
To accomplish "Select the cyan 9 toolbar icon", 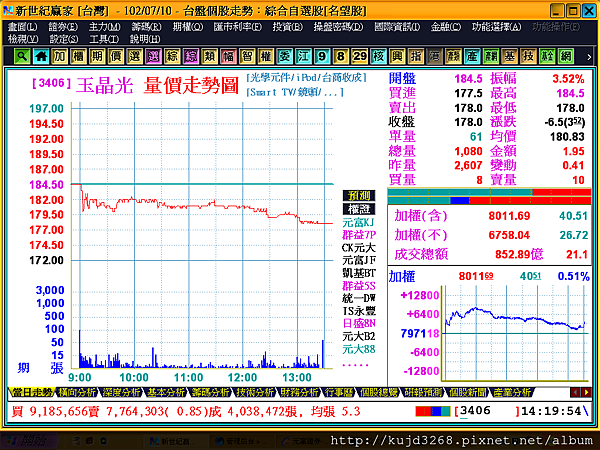I will point(322,57).
